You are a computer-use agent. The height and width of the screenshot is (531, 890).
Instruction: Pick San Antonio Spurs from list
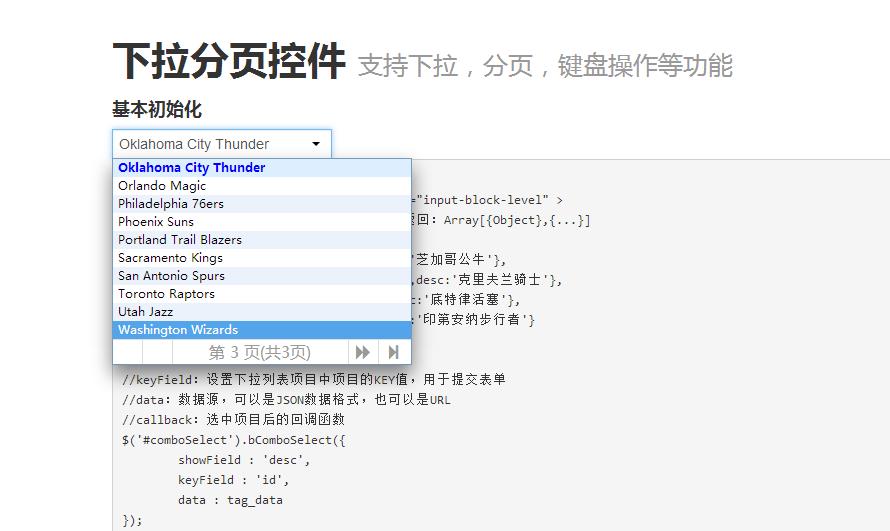262,276
